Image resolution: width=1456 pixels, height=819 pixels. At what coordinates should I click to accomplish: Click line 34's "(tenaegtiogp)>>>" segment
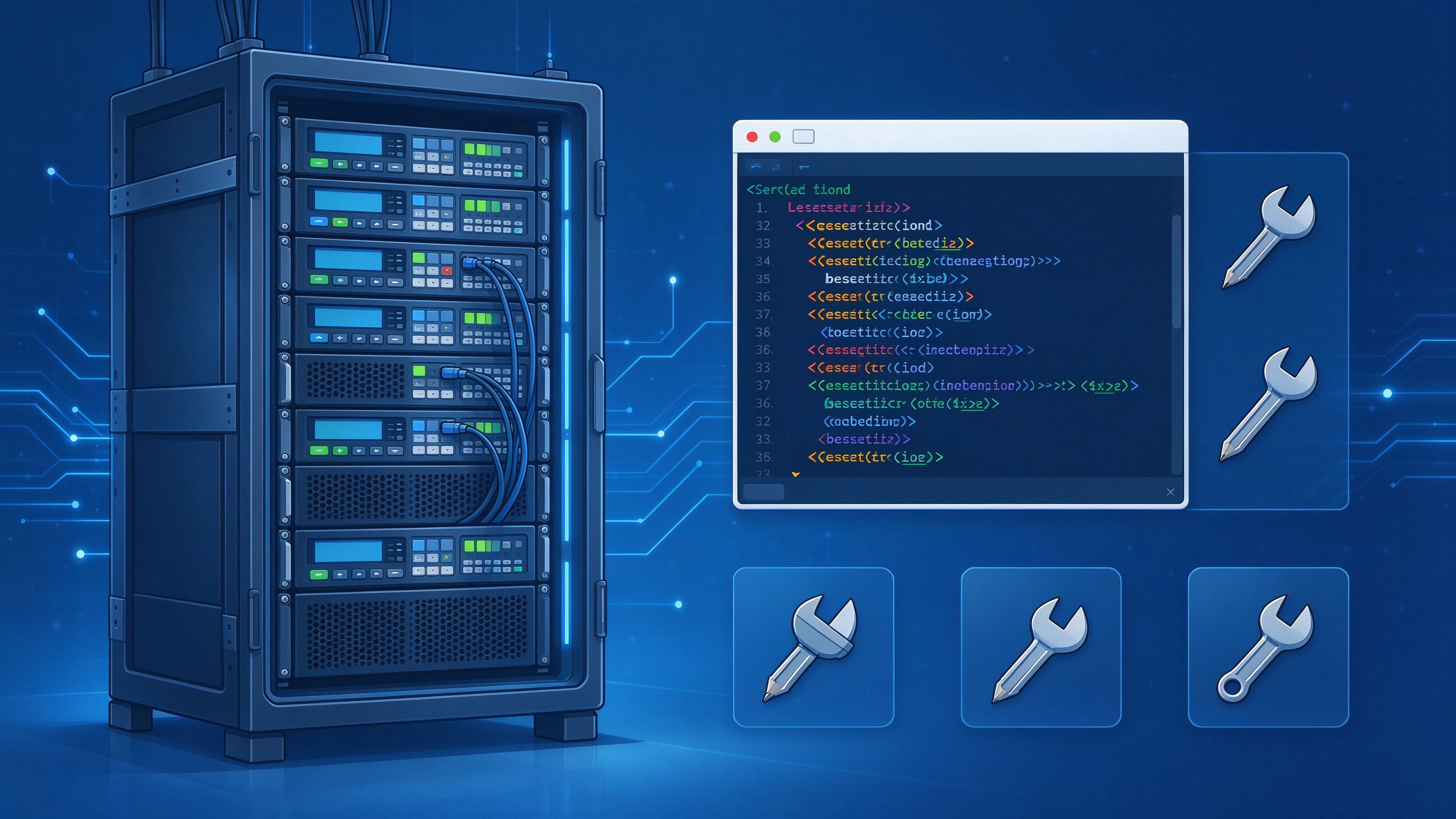996,261
